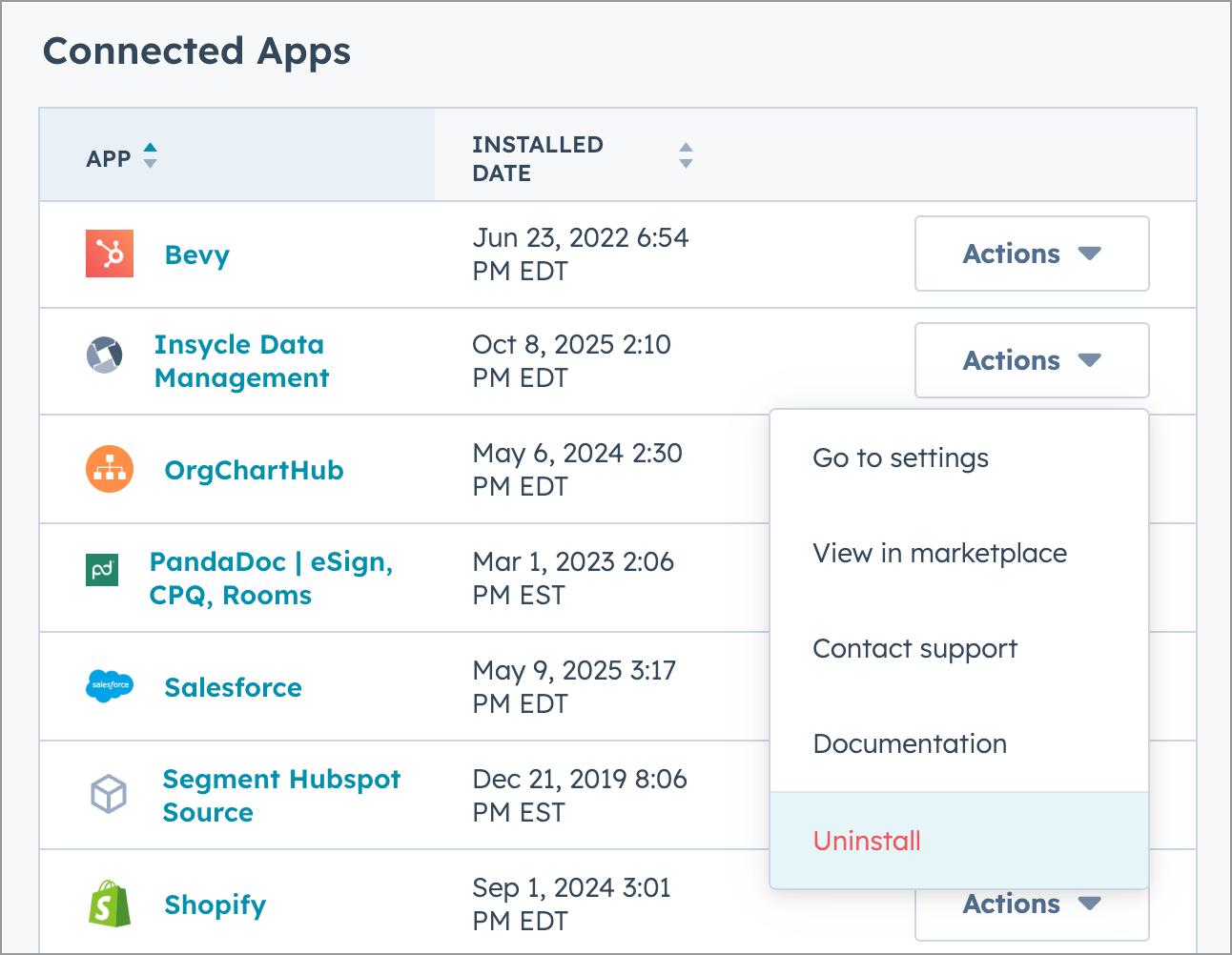This screenshot has width=1232, height=955.
Task: Select Uninstall from the Actions menu
Action: (866, 841)
